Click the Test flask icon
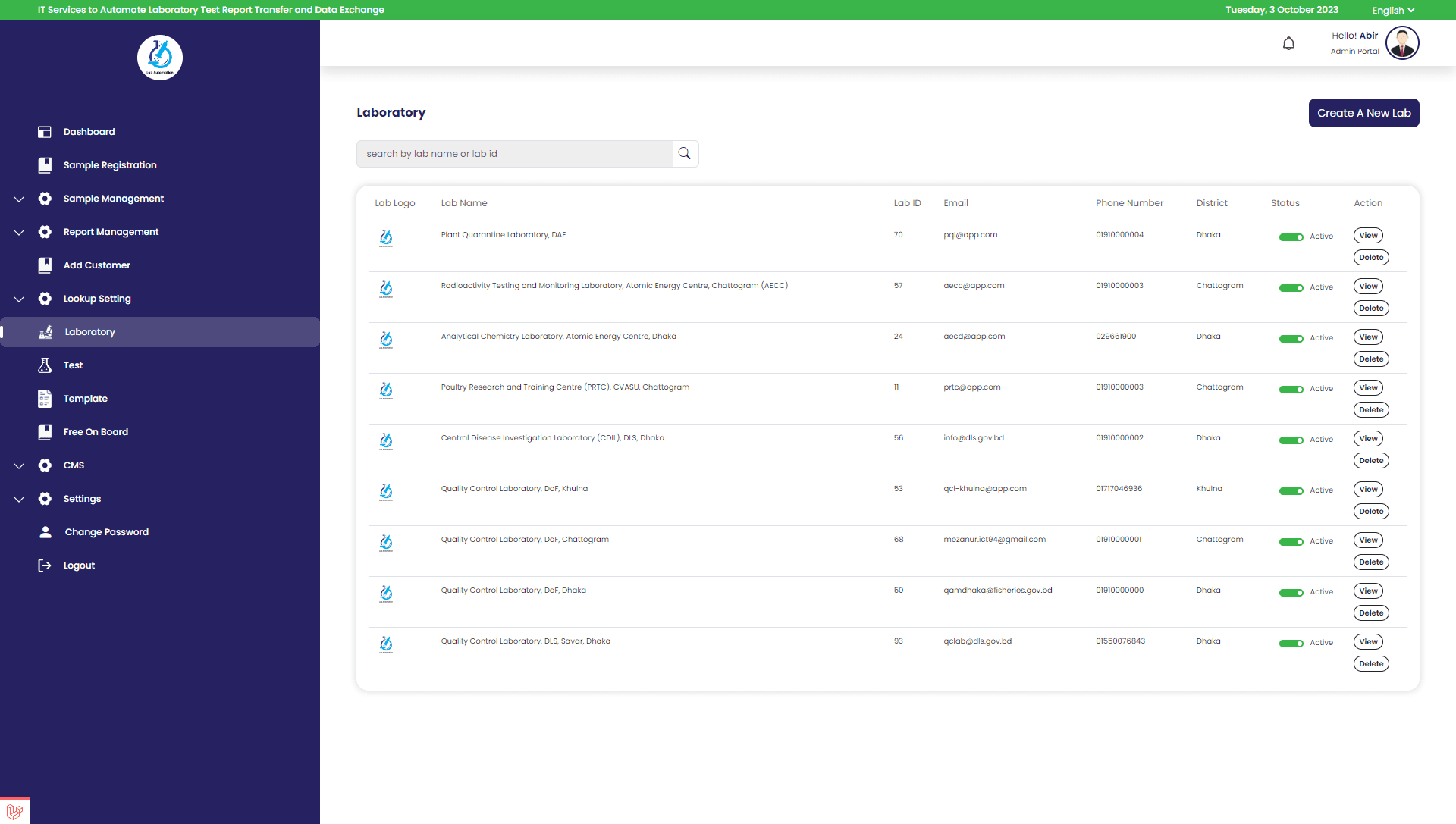1456x824 pixels. pos(45,365)
